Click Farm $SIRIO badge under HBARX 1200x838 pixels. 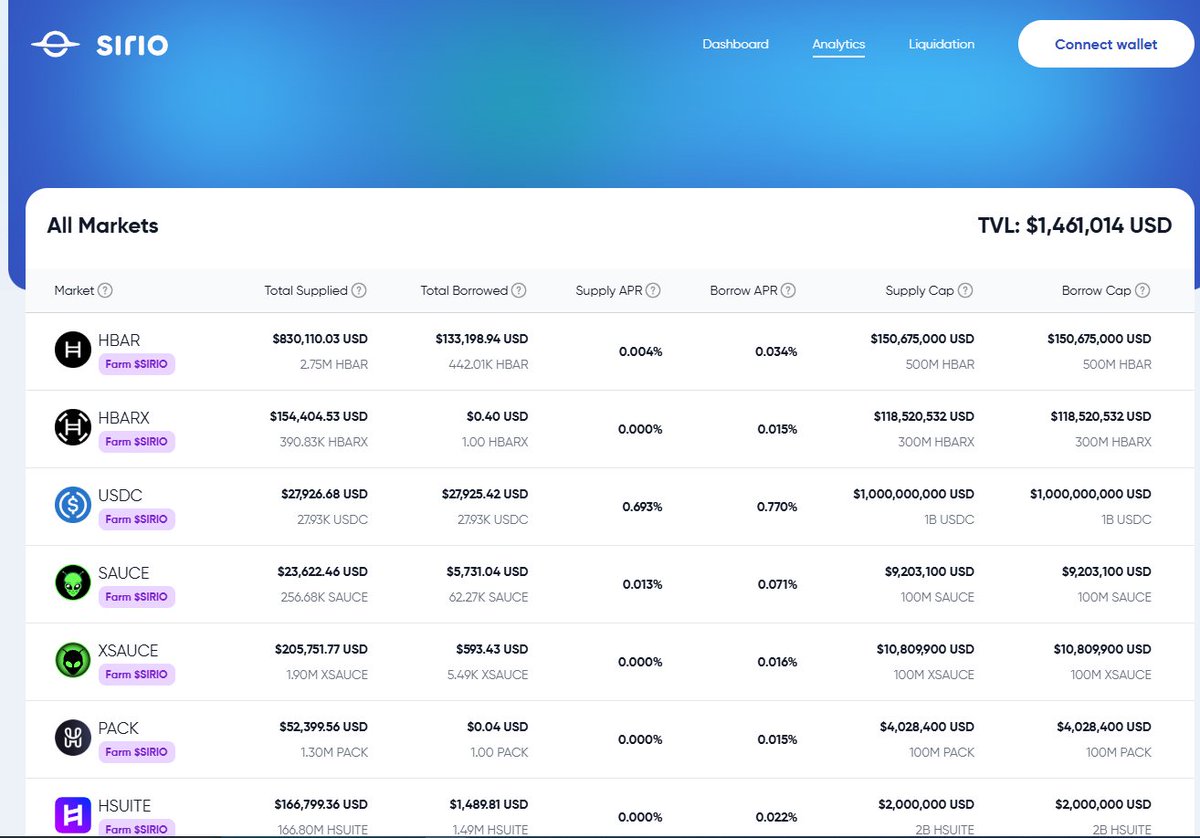[136, 441]
